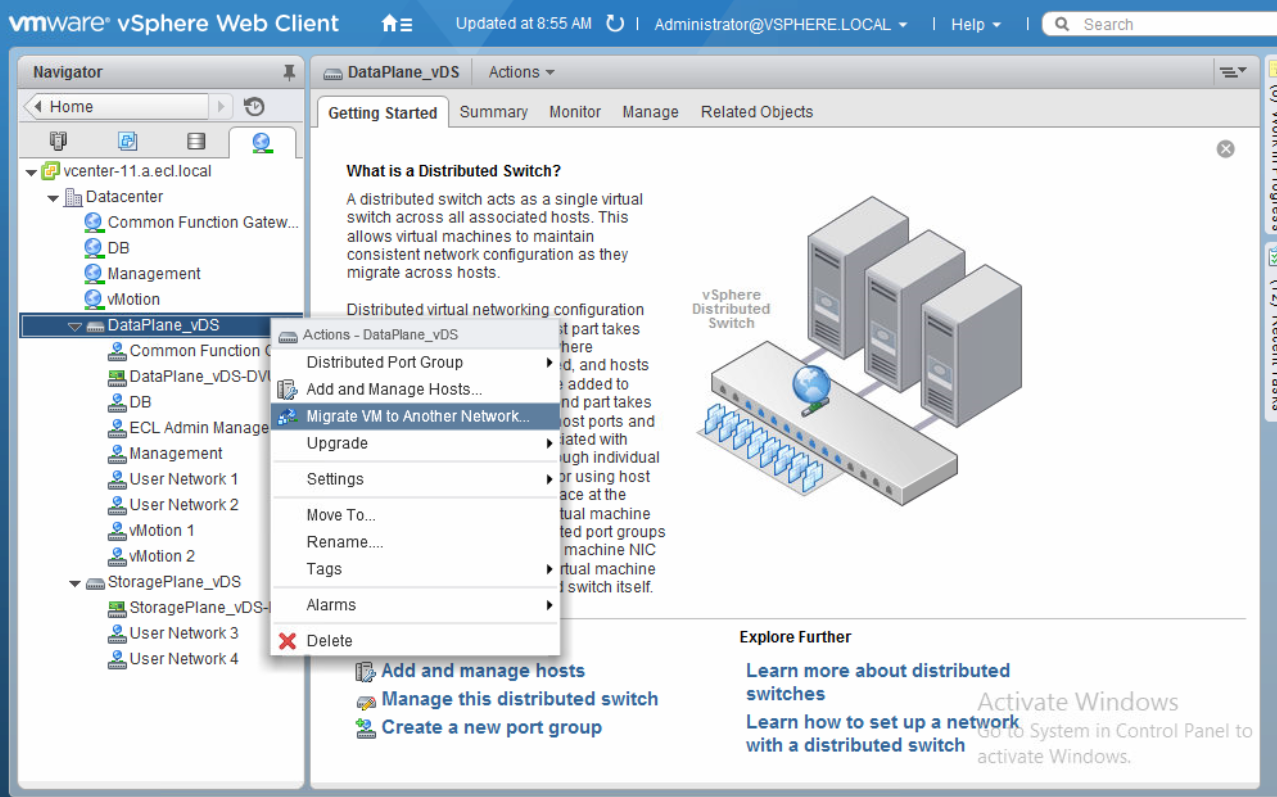Collapse the Datacenter tree node

(53, 198)
